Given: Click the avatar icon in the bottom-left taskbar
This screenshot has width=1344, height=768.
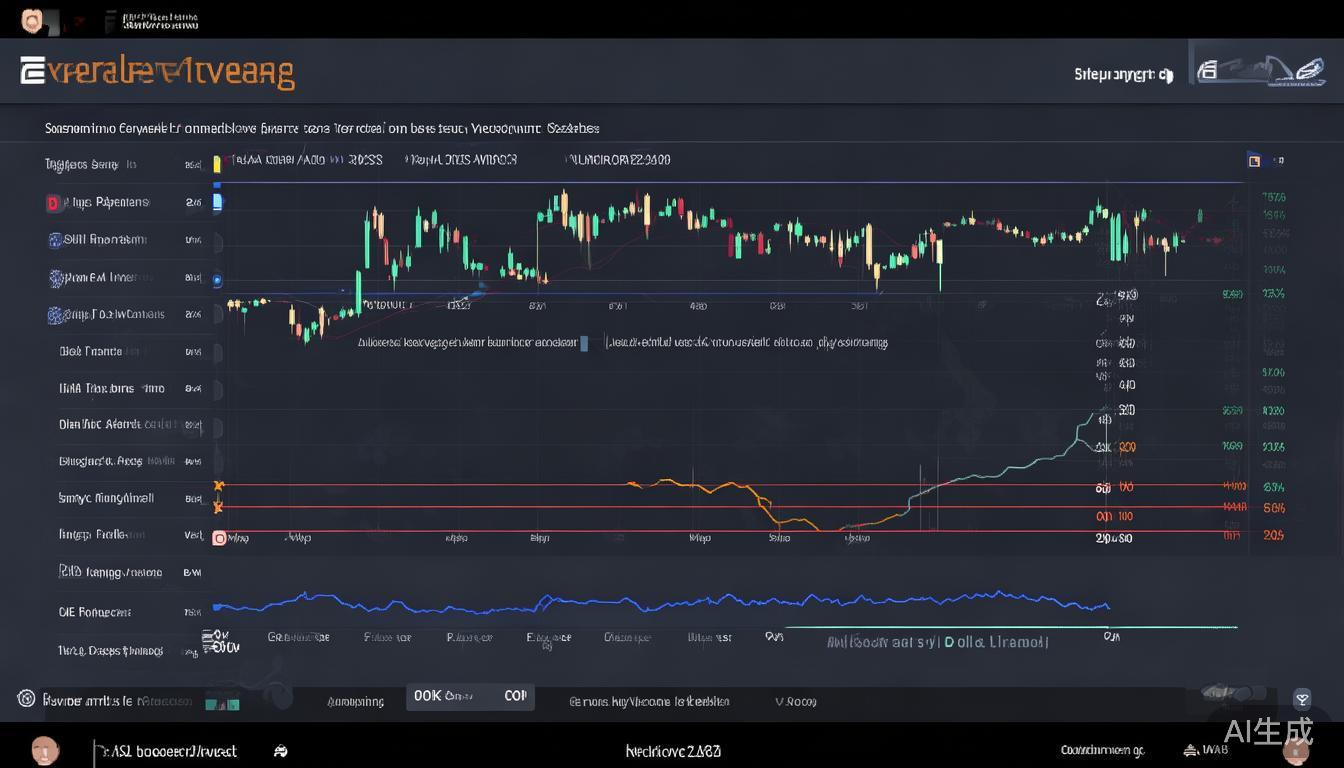Looking at the screenshot, I should coord(44,750).
